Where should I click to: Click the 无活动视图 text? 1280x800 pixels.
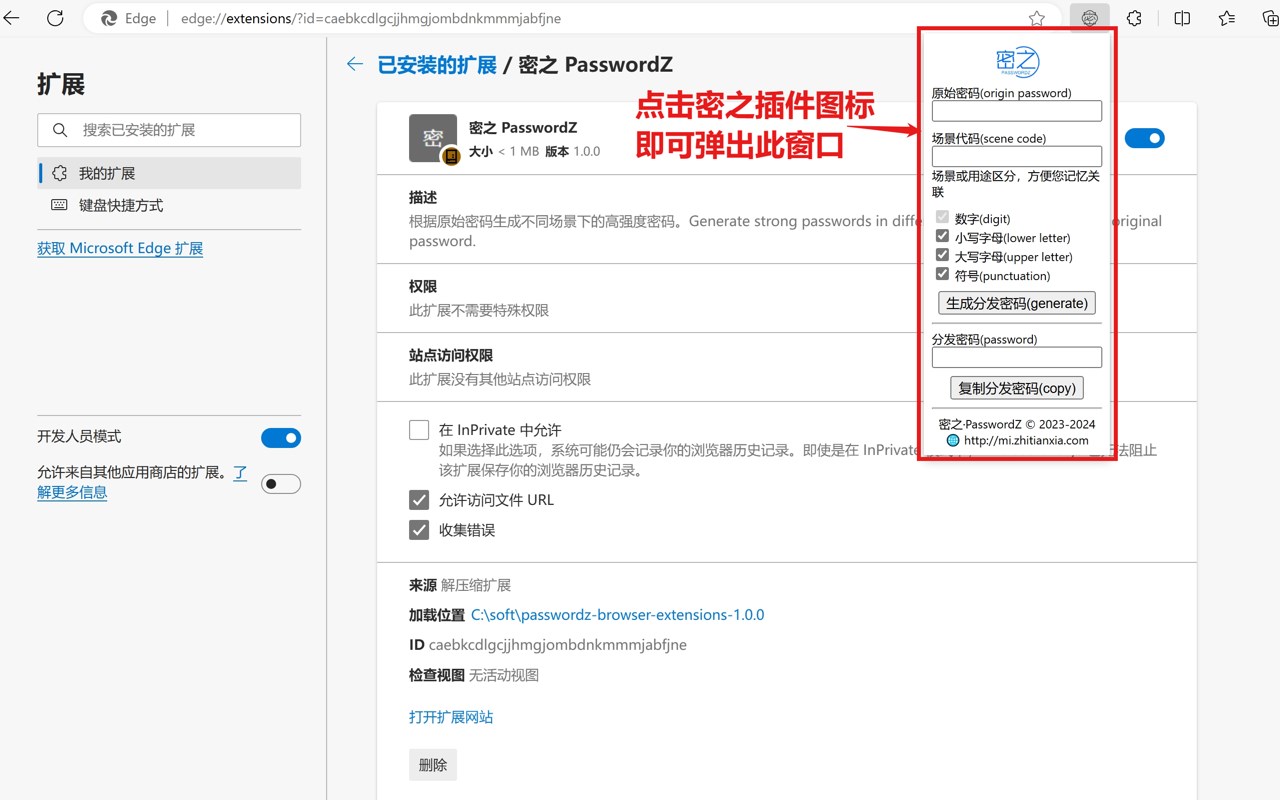pyautogui.click(x=504, y=675)
